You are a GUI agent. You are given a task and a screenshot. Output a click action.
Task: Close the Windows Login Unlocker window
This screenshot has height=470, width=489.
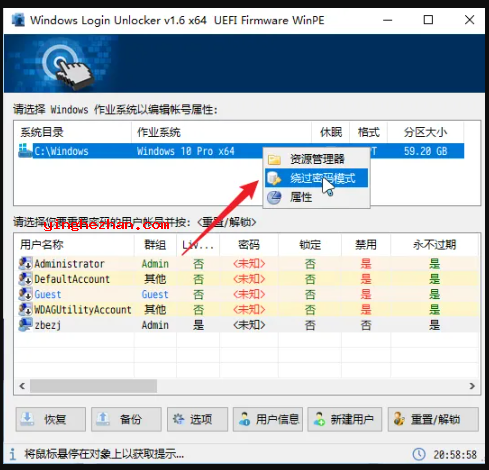(469, 20)
